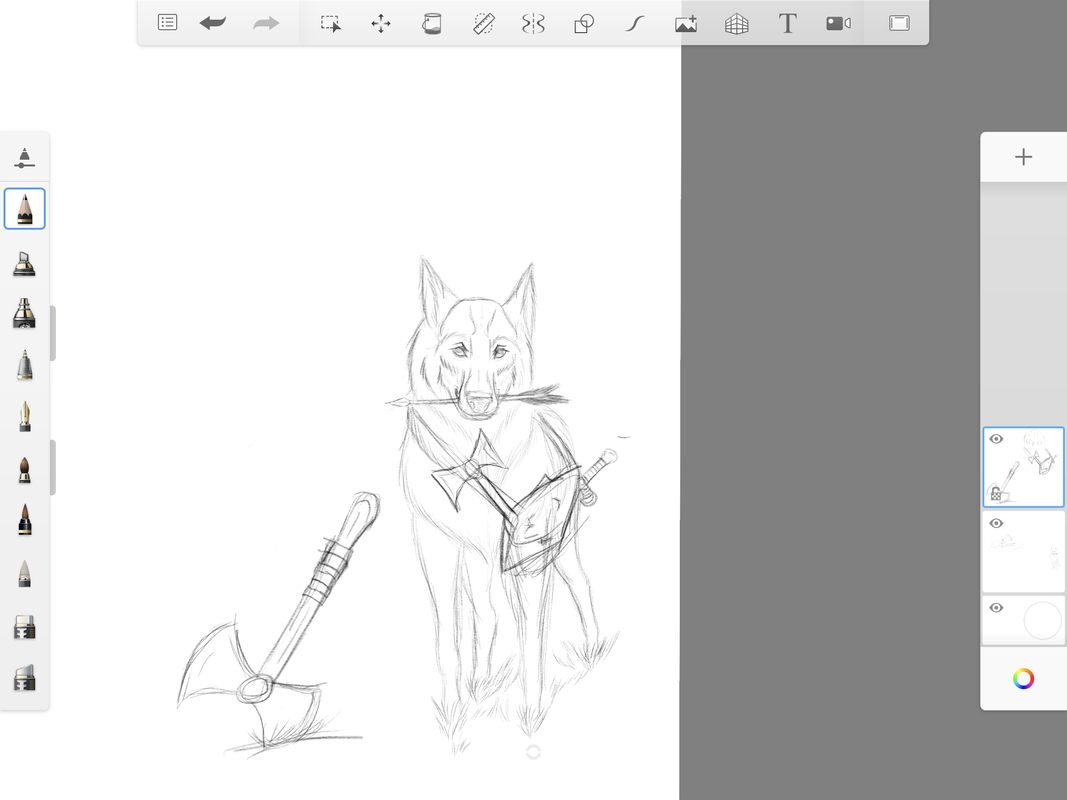The image size is (1067, 800).
Task: Select the Flood Fill bucket tool
Action: [x=431, y=23]
